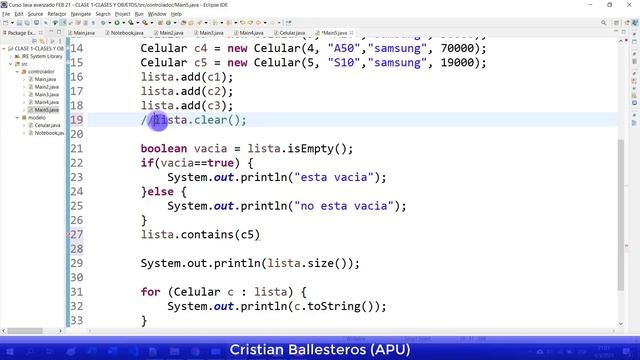Click on 'System.out.println(lista.size());' line
This screenshot has width=640, height=360.
coord(250,263)
